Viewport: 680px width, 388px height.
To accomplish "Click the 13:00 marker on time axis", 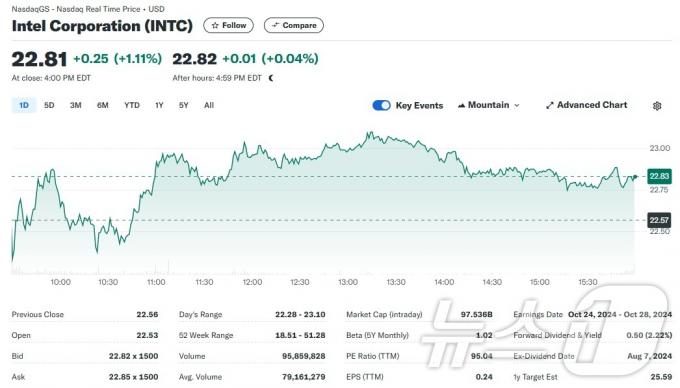I will 348,282.
